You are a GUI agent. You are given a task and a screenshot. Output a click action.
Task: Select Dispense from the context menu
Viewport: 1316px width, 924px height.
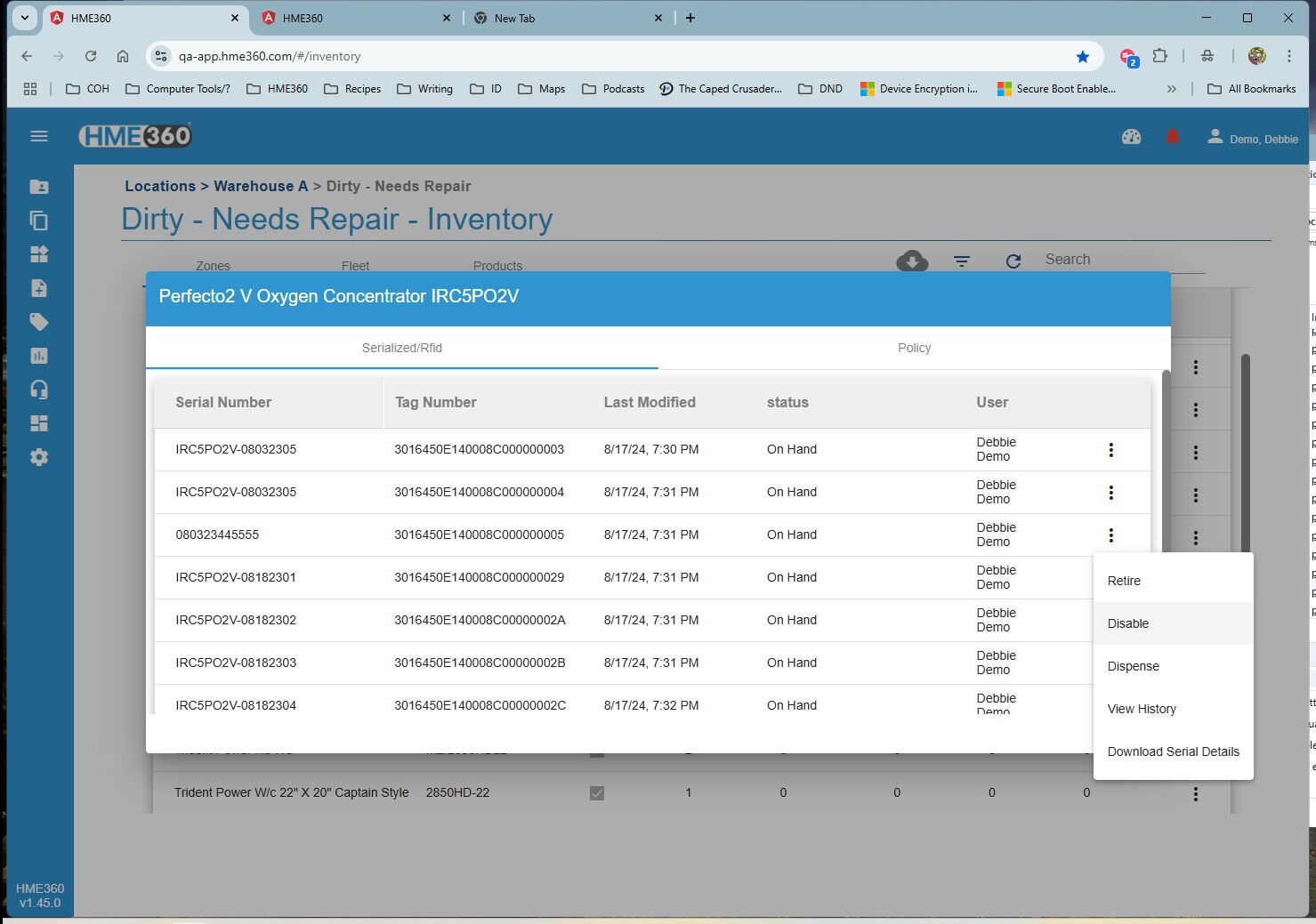pos(1173,666)
